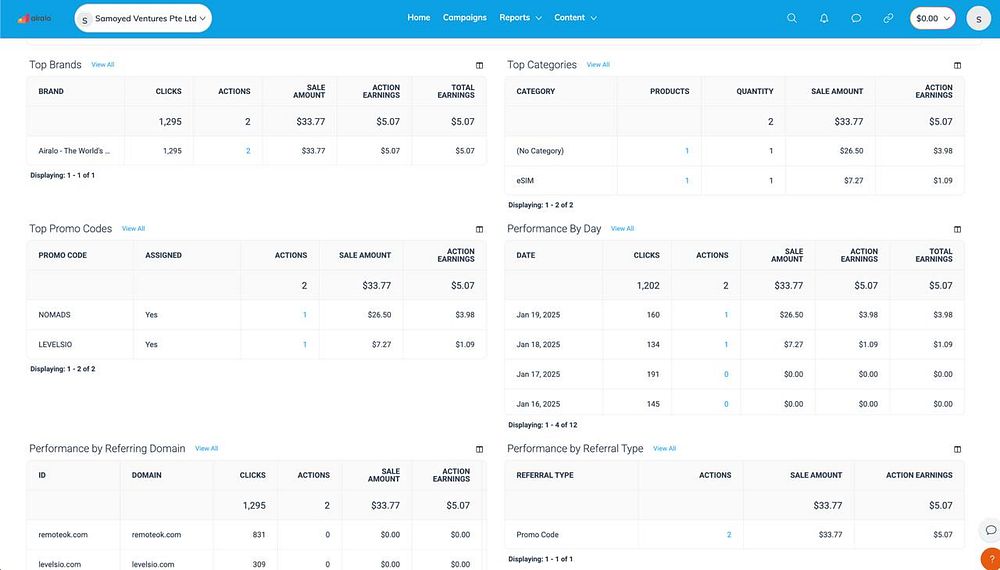Viewport: 1000px width, 570px height.
Task: Click the Airalo logo
Action: tap(34, 18)
